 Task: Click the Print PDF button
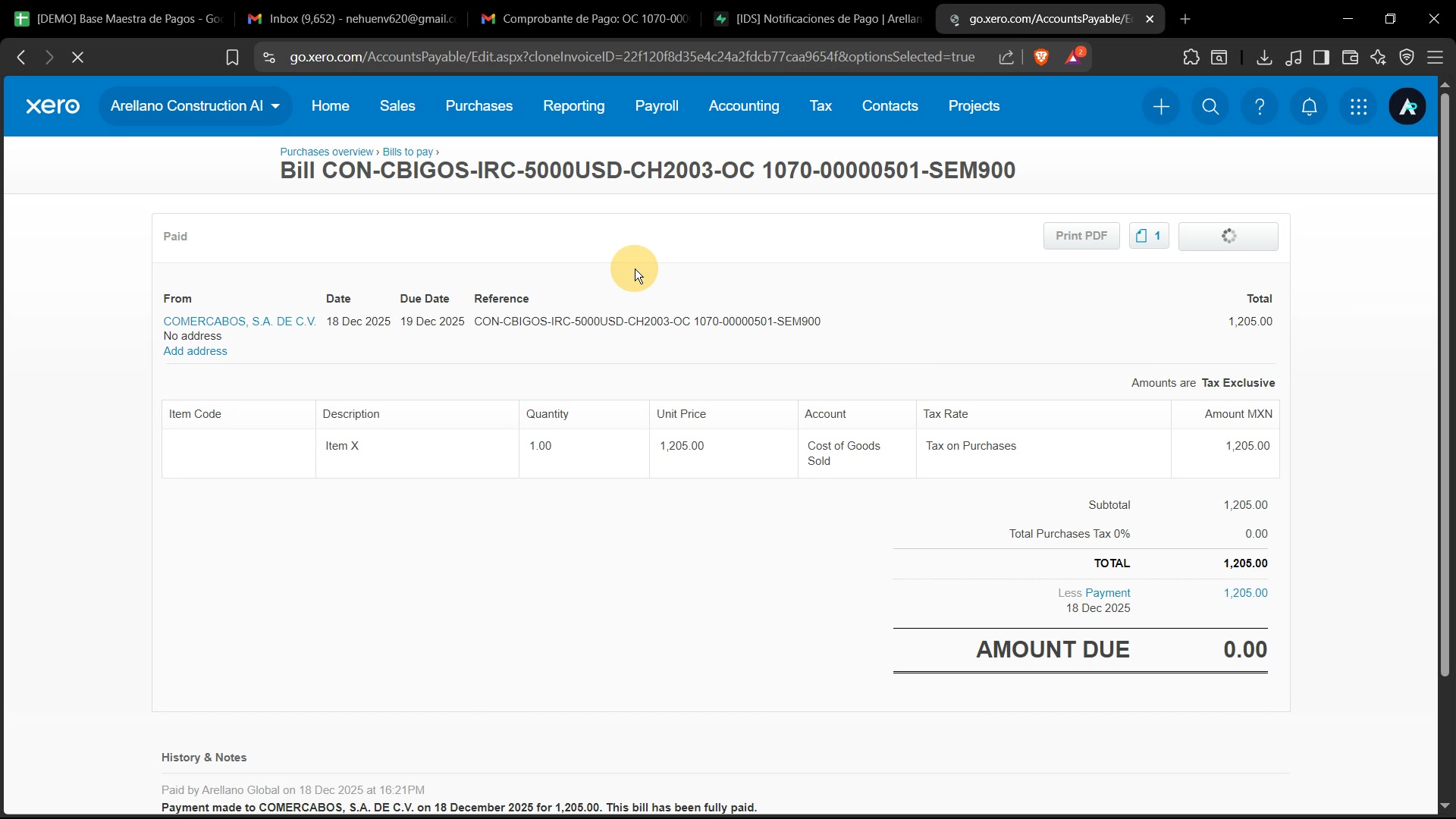click(1081, 236)
